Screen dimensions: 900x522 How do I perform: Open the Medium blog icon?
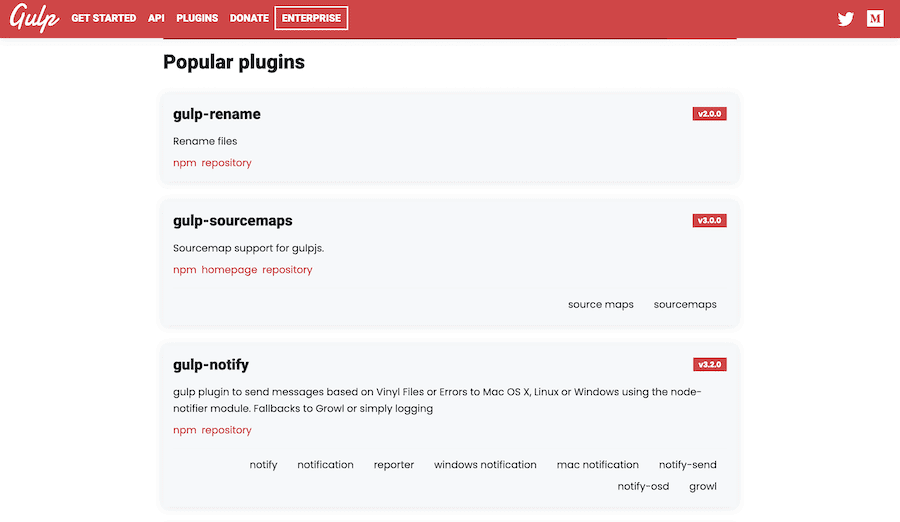875,18
